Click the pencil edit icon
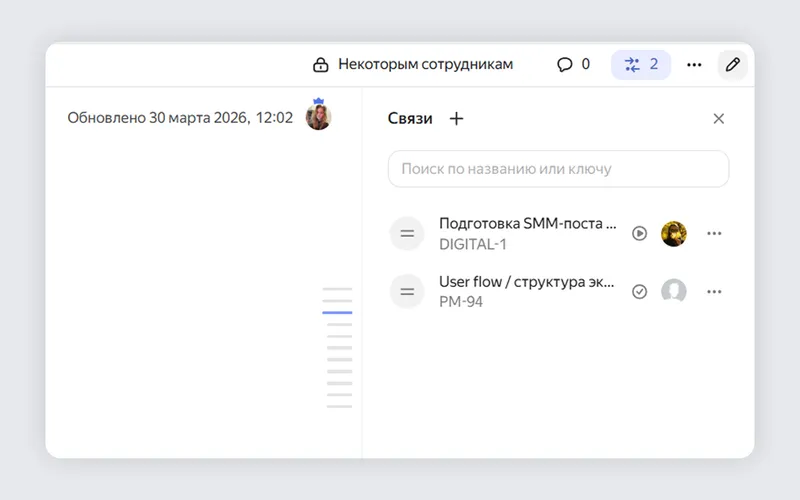 [733, 65]
